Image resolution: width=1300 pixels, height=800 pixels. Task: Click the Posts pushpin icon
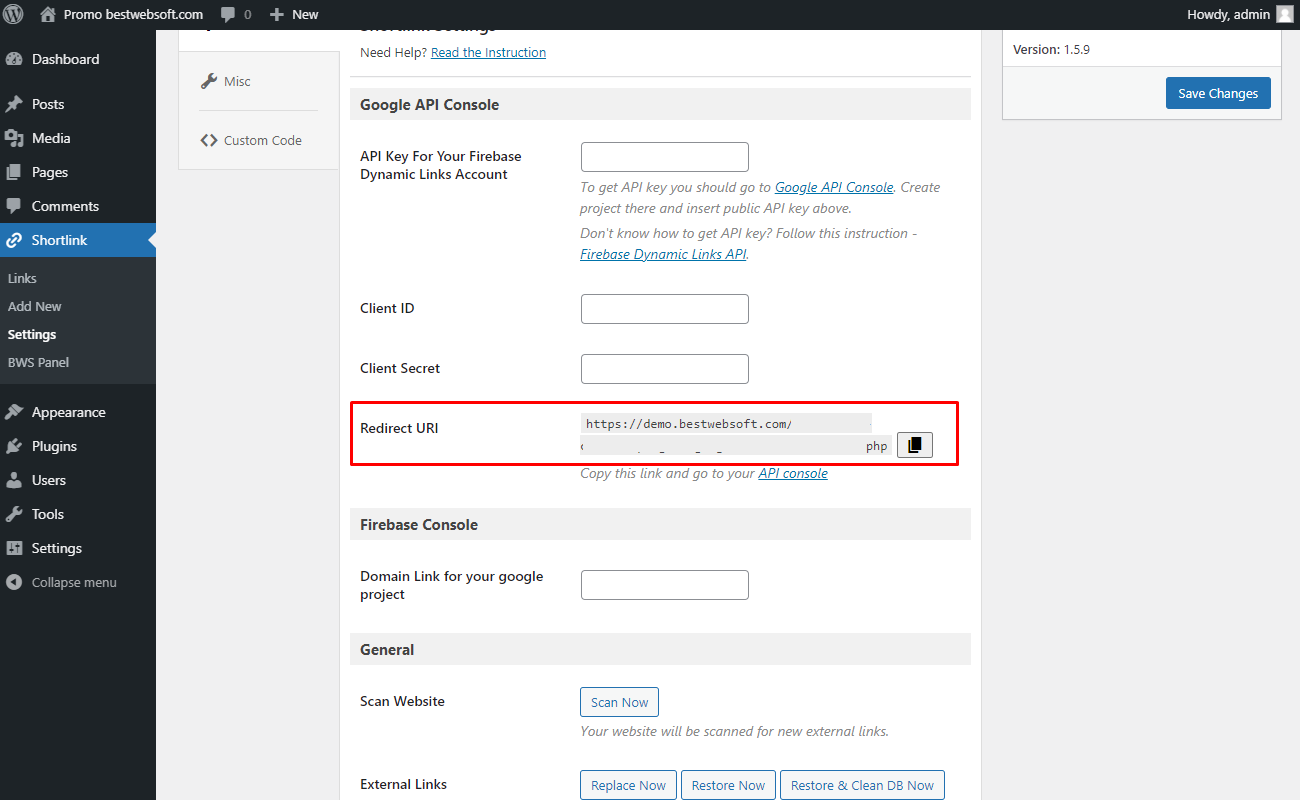point(14,104)
